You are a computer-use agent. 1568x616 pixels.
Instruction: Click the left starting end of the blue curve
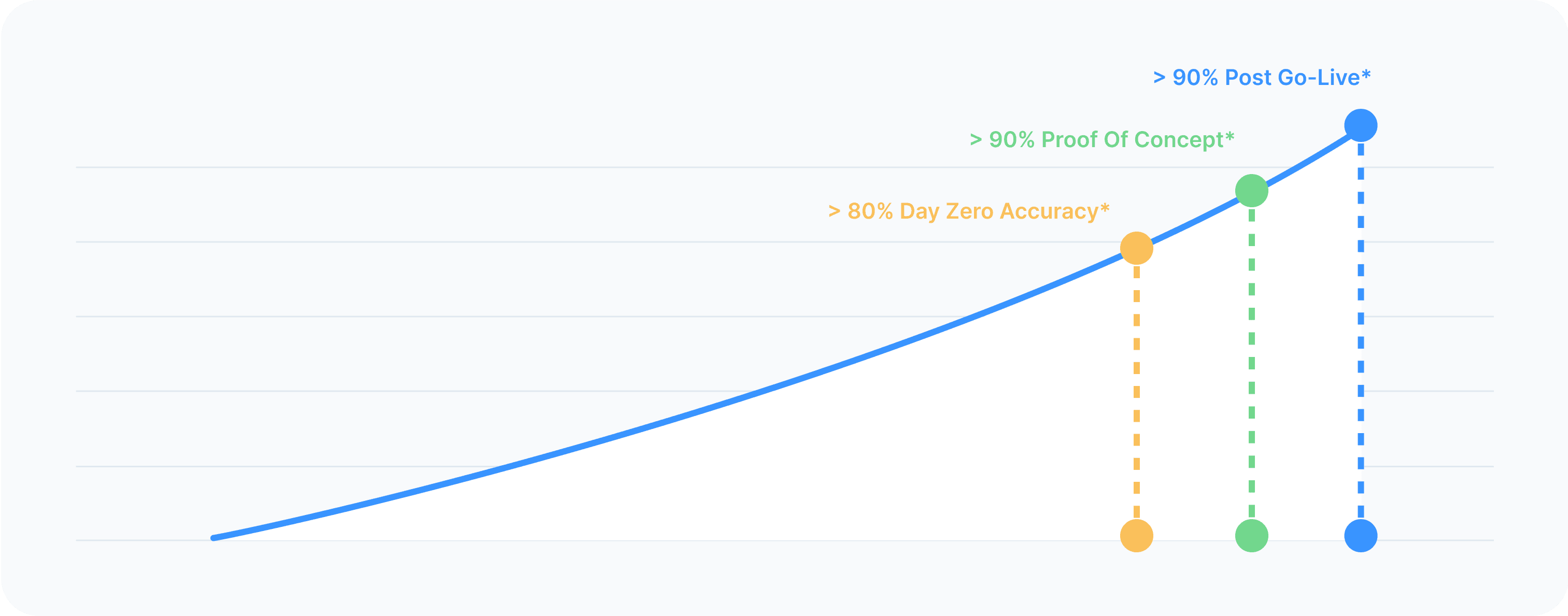click(214, 538)
